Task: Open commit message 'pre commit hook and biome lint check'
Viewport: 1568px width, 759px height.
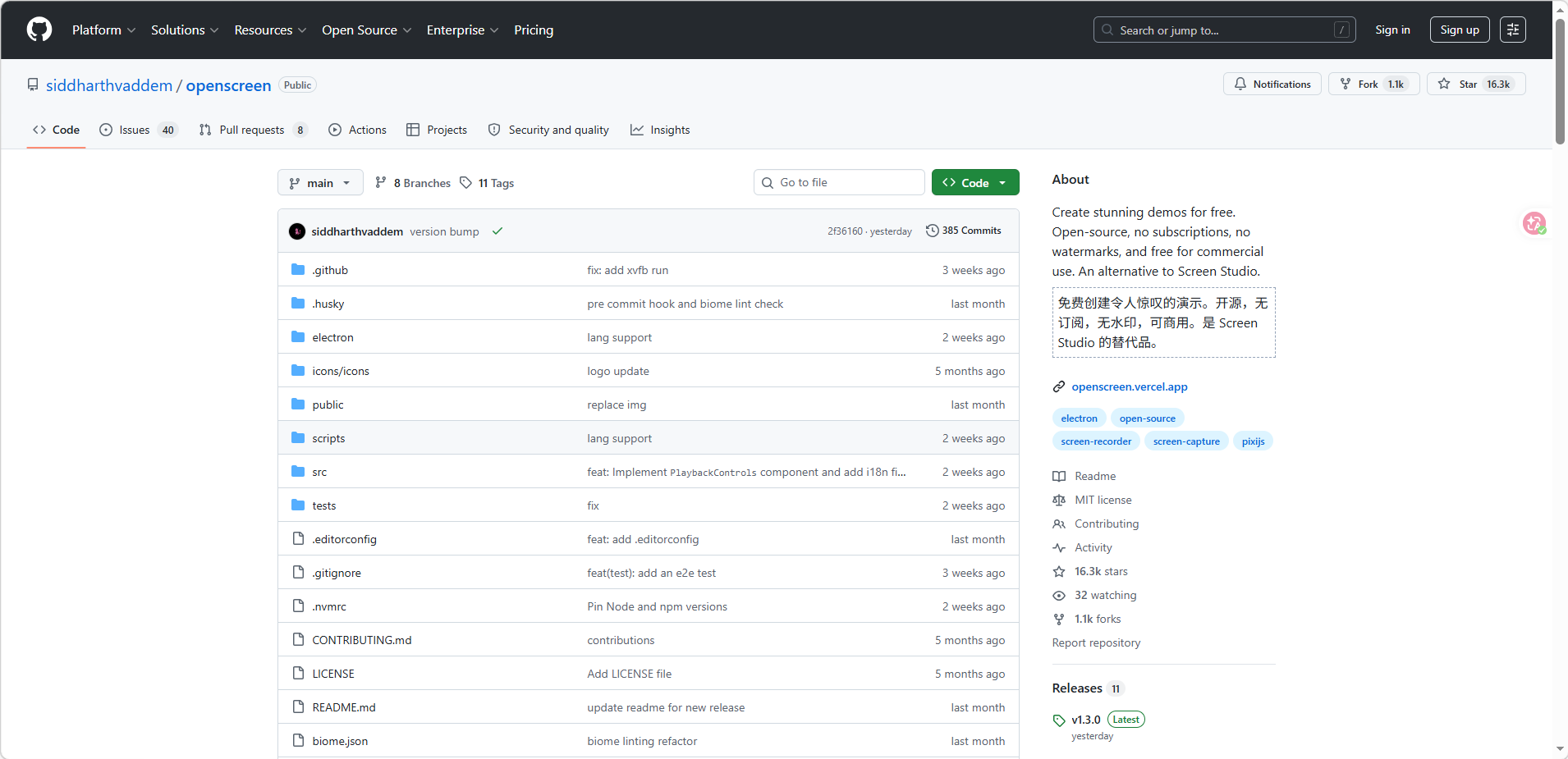Action: pos(685,304)
